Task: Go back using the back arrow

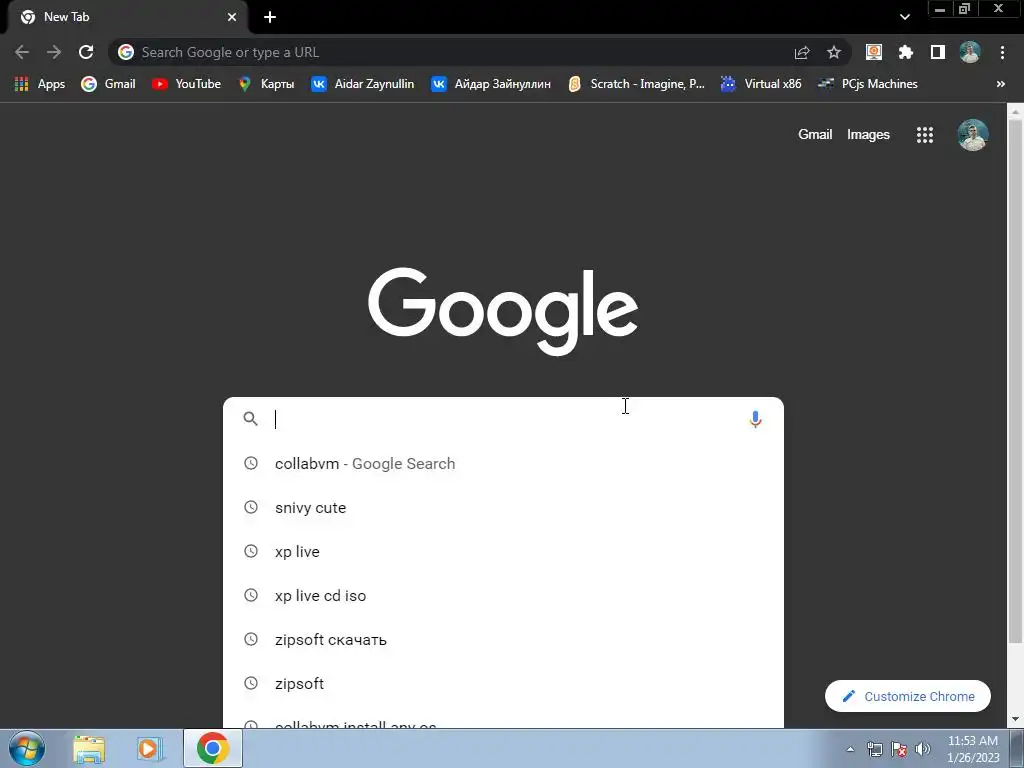Action: point(22,52)
